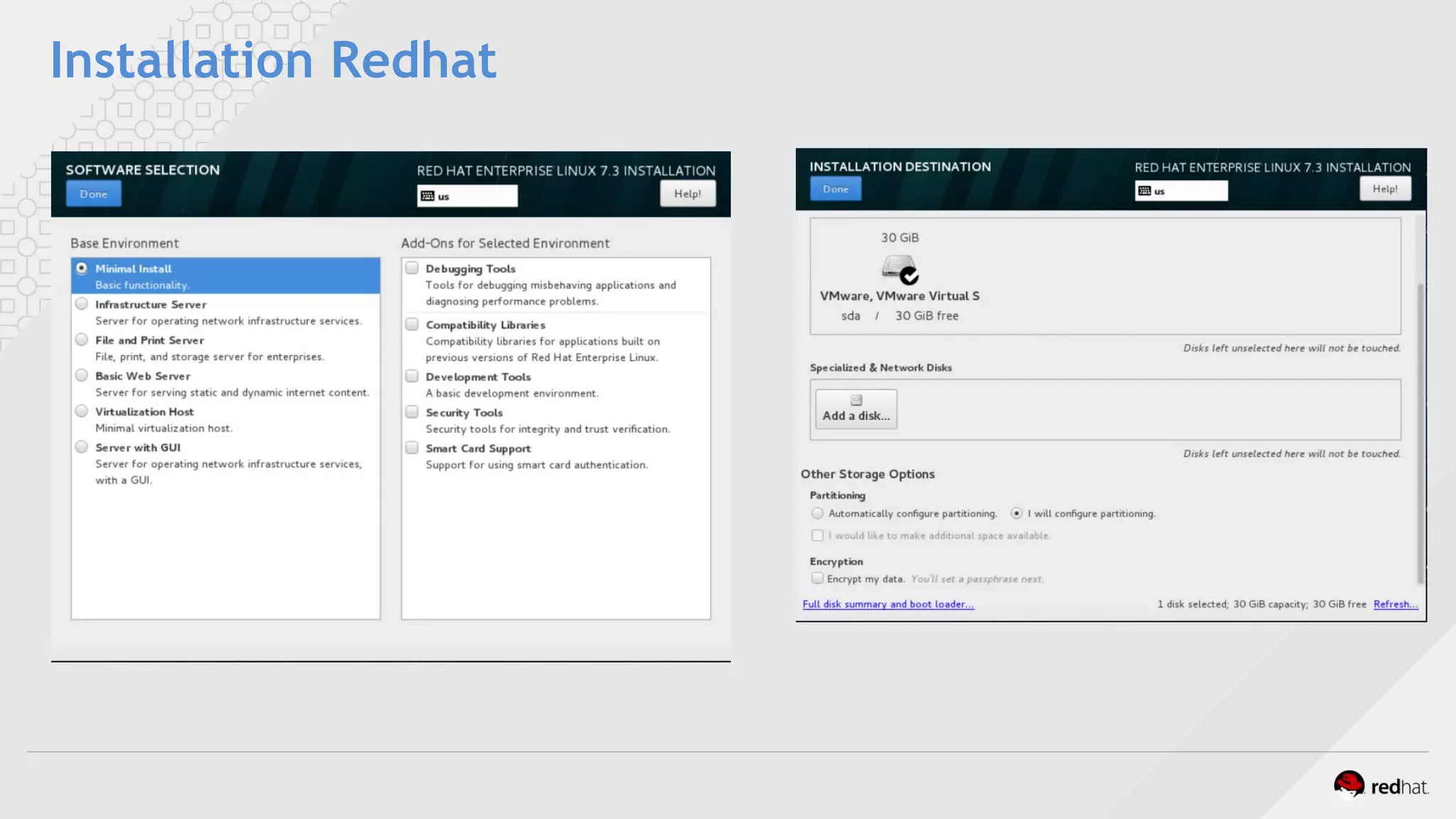Select Minimal Install base environment
The width and height of the screenshot is (1456, 819).
(82, 269)
